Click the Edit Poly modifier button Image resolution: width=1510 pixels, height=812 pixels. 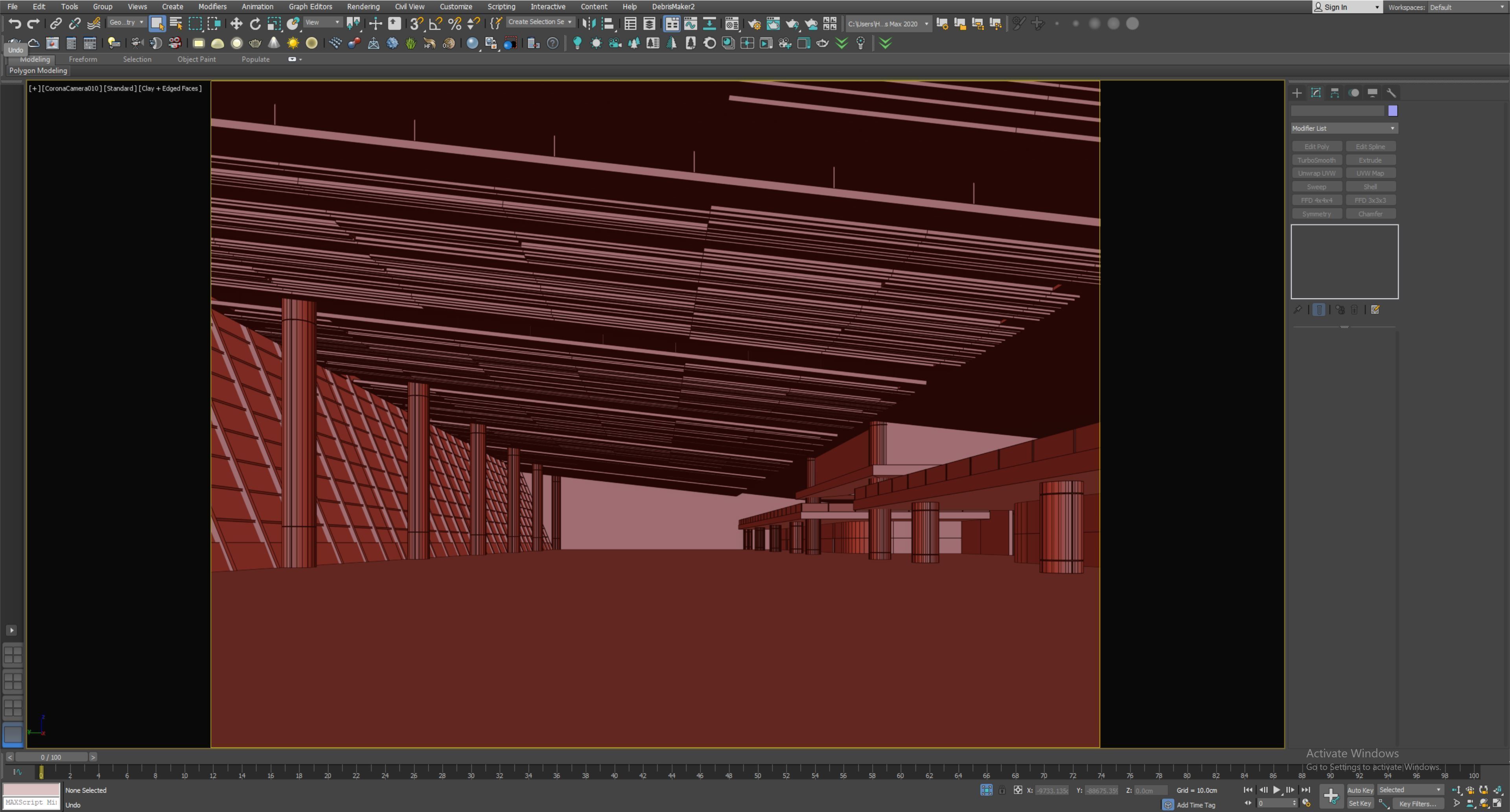point(1317,147)
